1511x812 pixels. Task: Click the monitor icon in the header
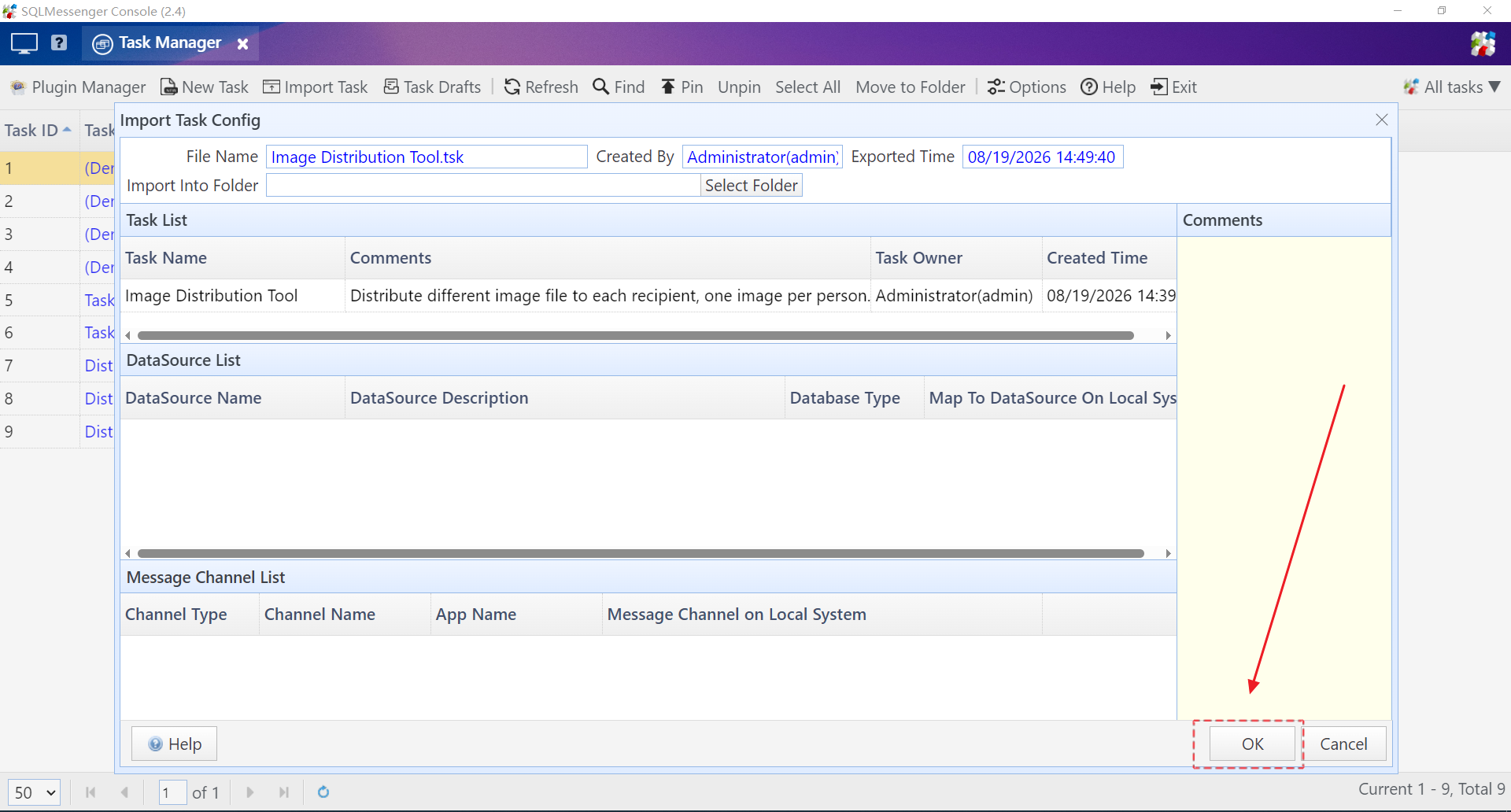[24, 43]
